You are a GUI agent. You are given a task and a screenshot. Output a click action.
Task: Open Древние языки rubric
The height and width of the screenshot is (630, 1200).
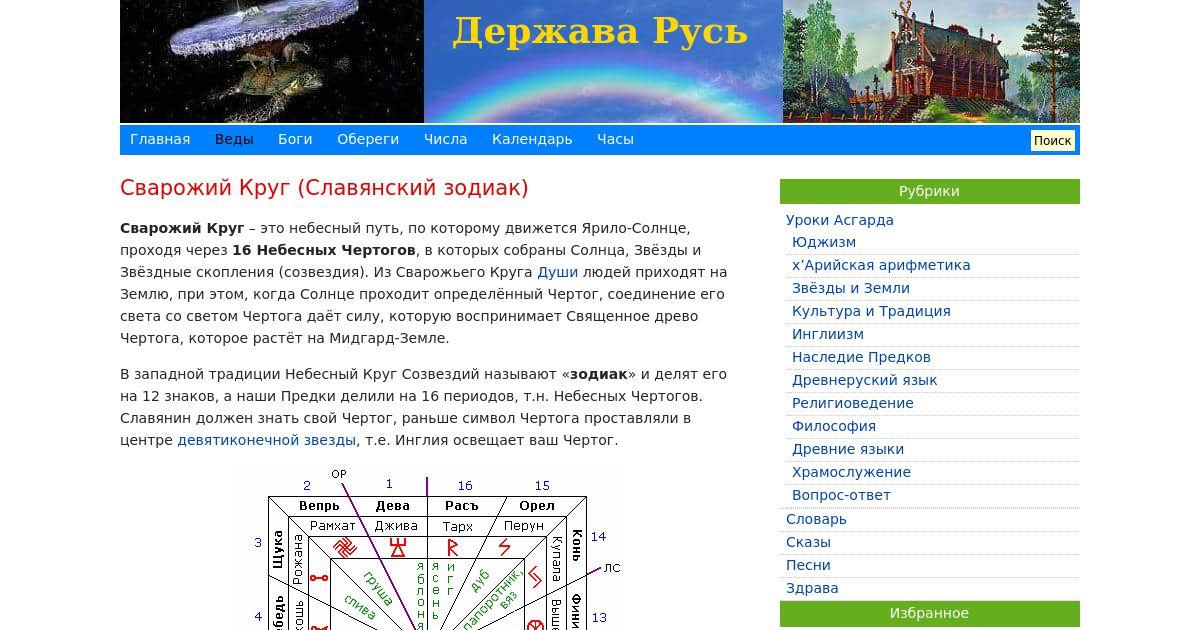point(848,449)
